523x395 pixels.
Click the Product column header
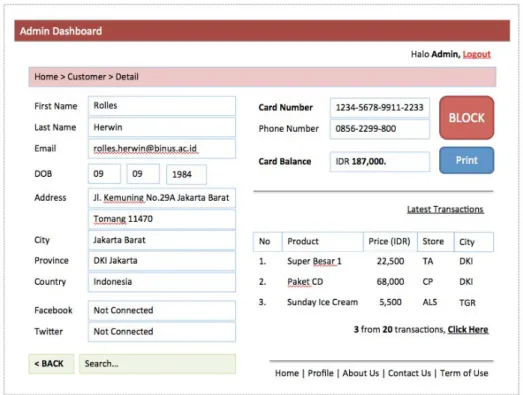tap(323, 242)
